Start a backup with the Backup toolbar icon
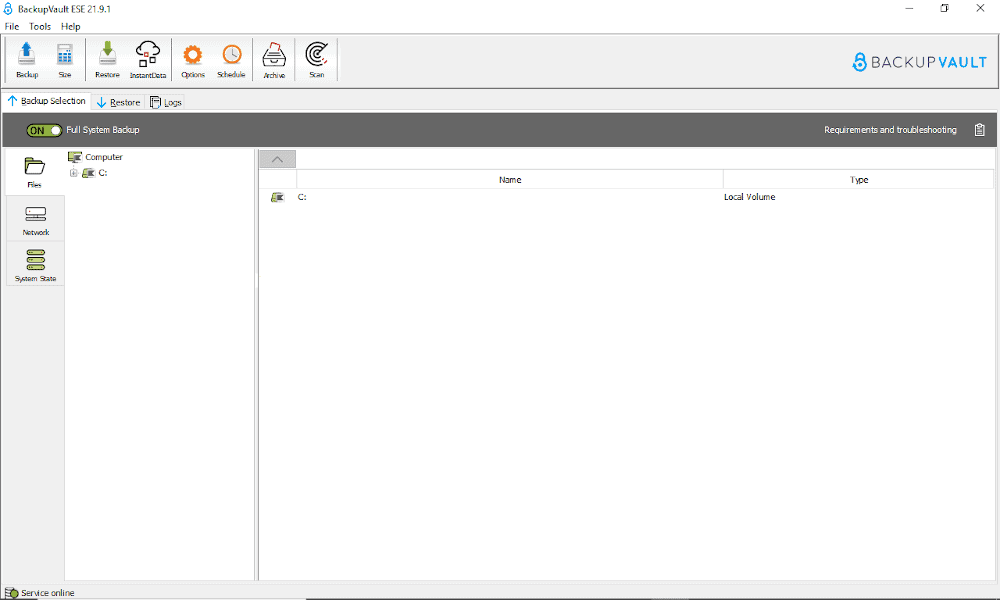The height and width of the screenshot is (600, 1000). tap(27, 59)
